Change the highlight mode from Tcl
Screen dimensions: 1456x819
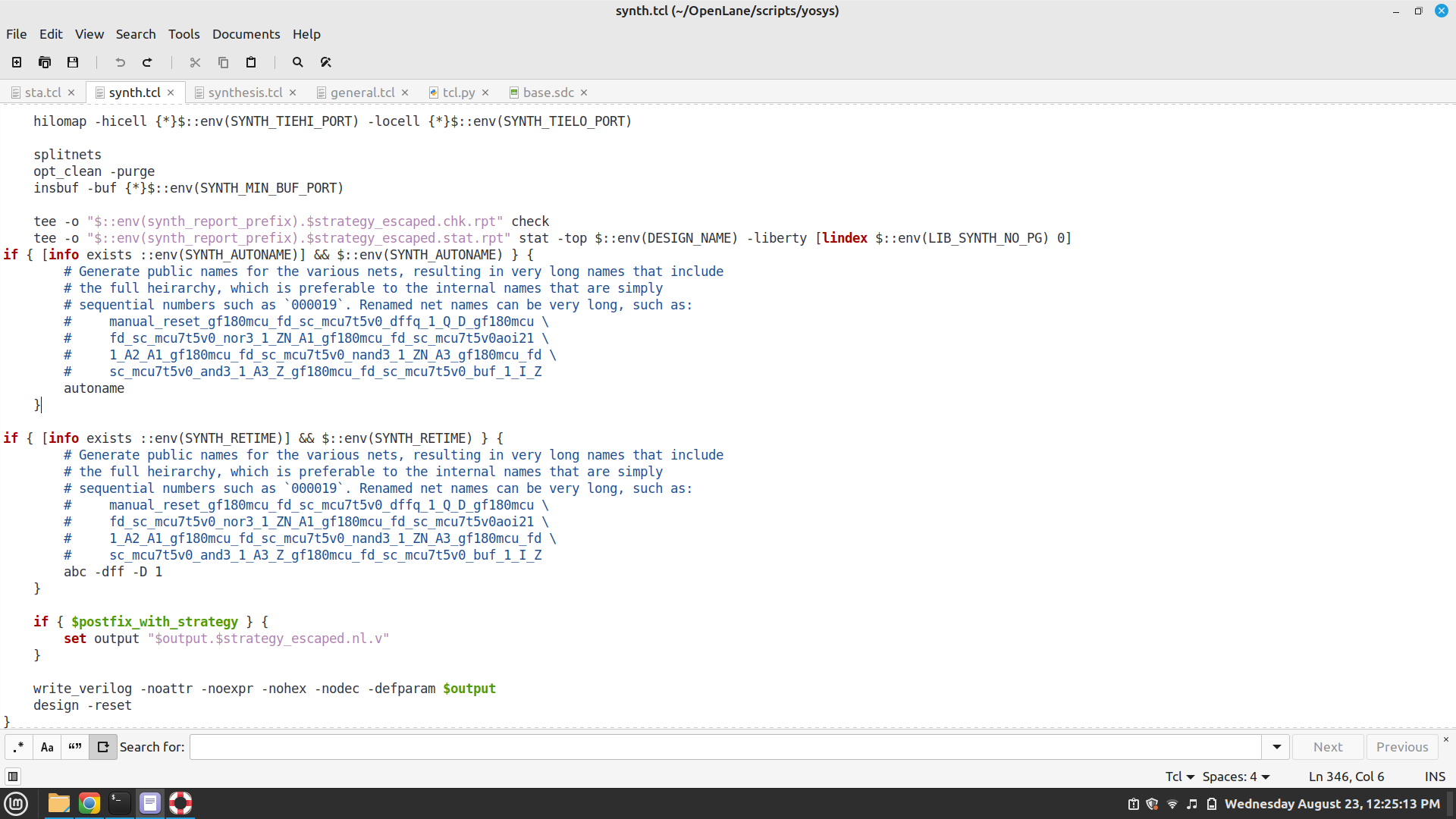point(1178,776)
